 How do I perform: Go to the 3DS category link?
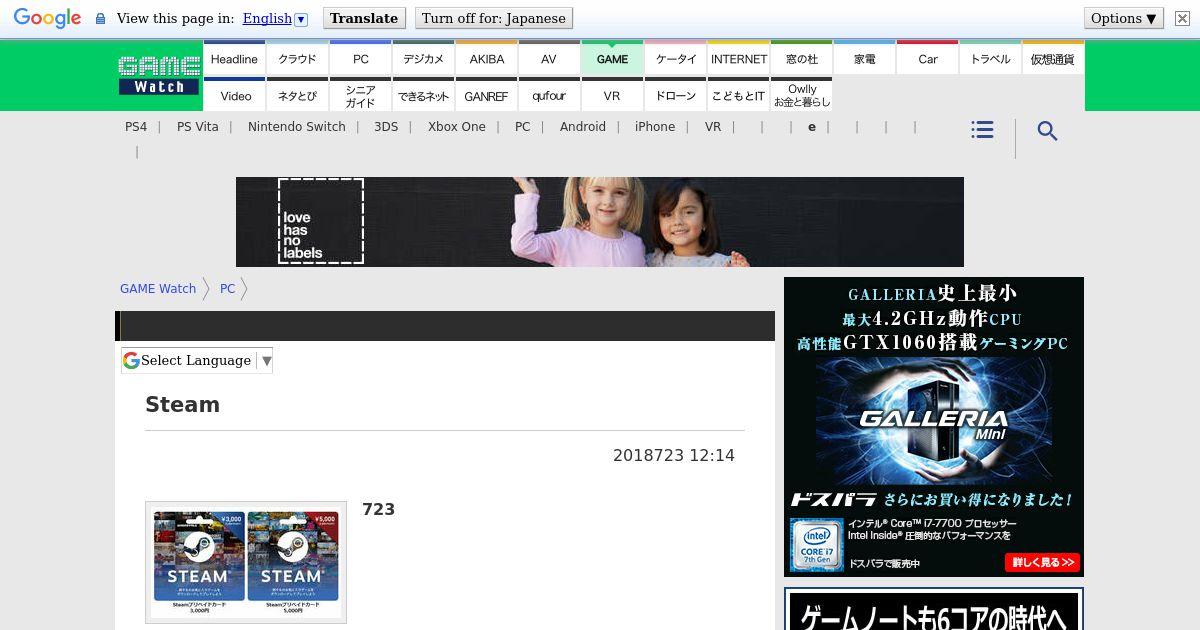click(386, 127)
